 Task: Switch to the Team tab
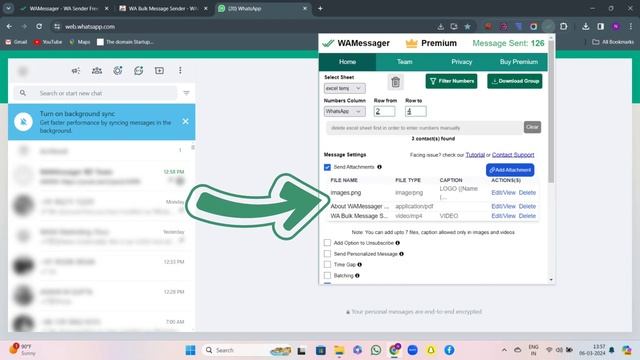tap(404, 62)
